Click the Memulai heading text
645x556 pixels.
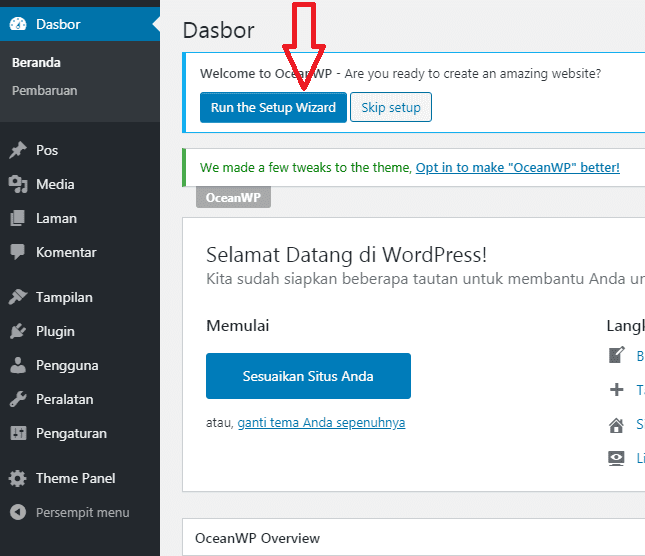237,326
